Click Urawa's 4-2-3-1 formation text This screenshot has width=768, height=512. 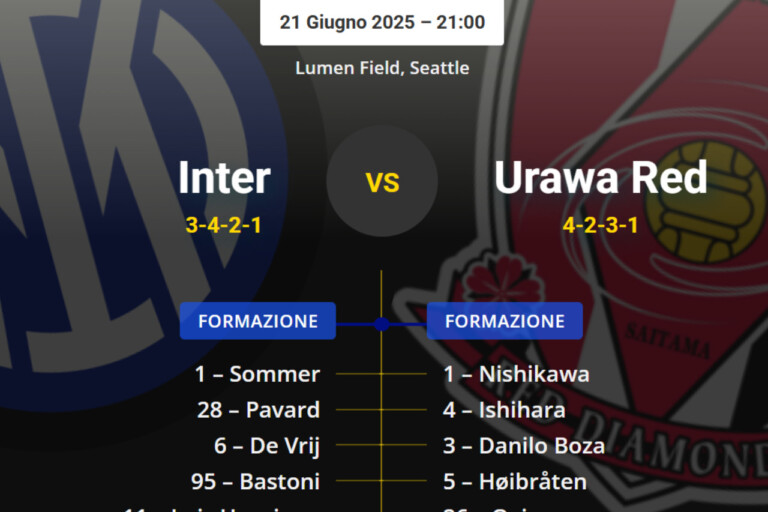600,224
